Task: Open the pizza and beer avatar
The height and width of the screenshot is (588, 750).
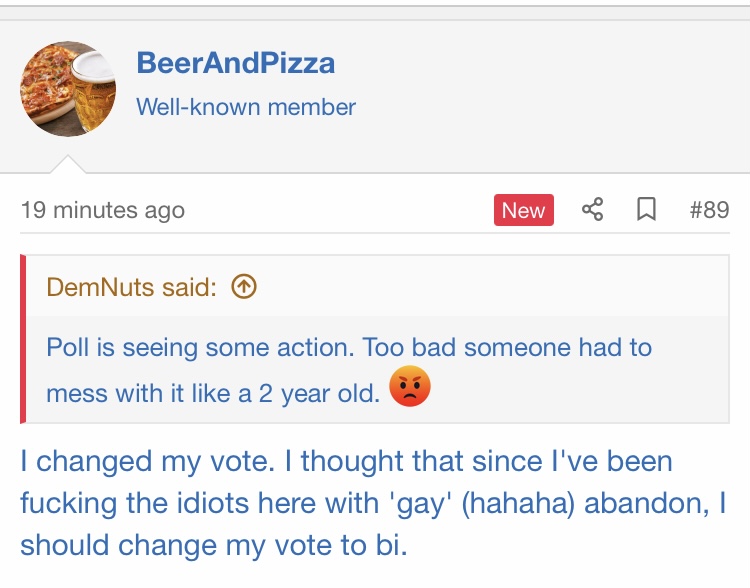Action: 68,89
